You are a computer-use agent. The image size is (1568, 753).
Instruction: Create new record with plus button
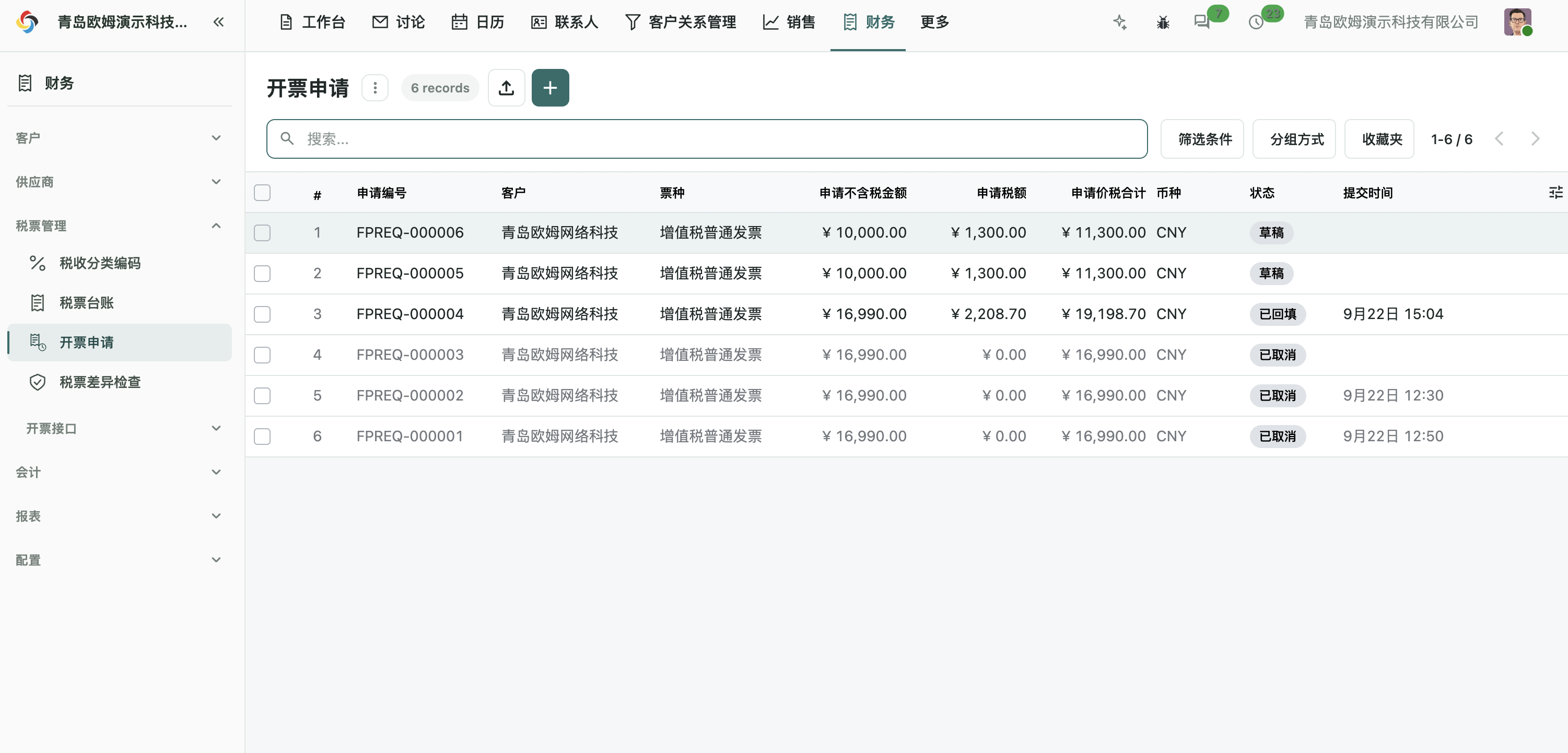tap(550, 88)
